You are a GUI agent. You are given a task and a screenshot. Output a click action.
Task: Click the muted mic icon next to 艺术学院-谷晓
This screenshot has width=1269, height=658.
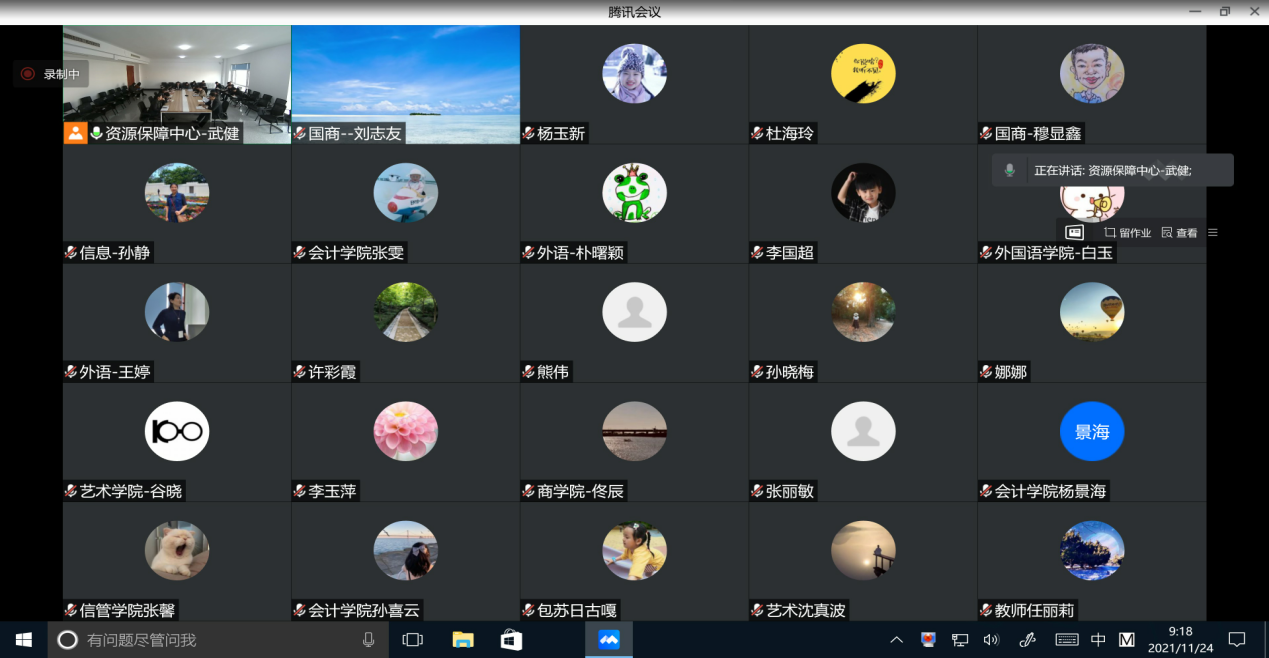(x=71, y=491)
